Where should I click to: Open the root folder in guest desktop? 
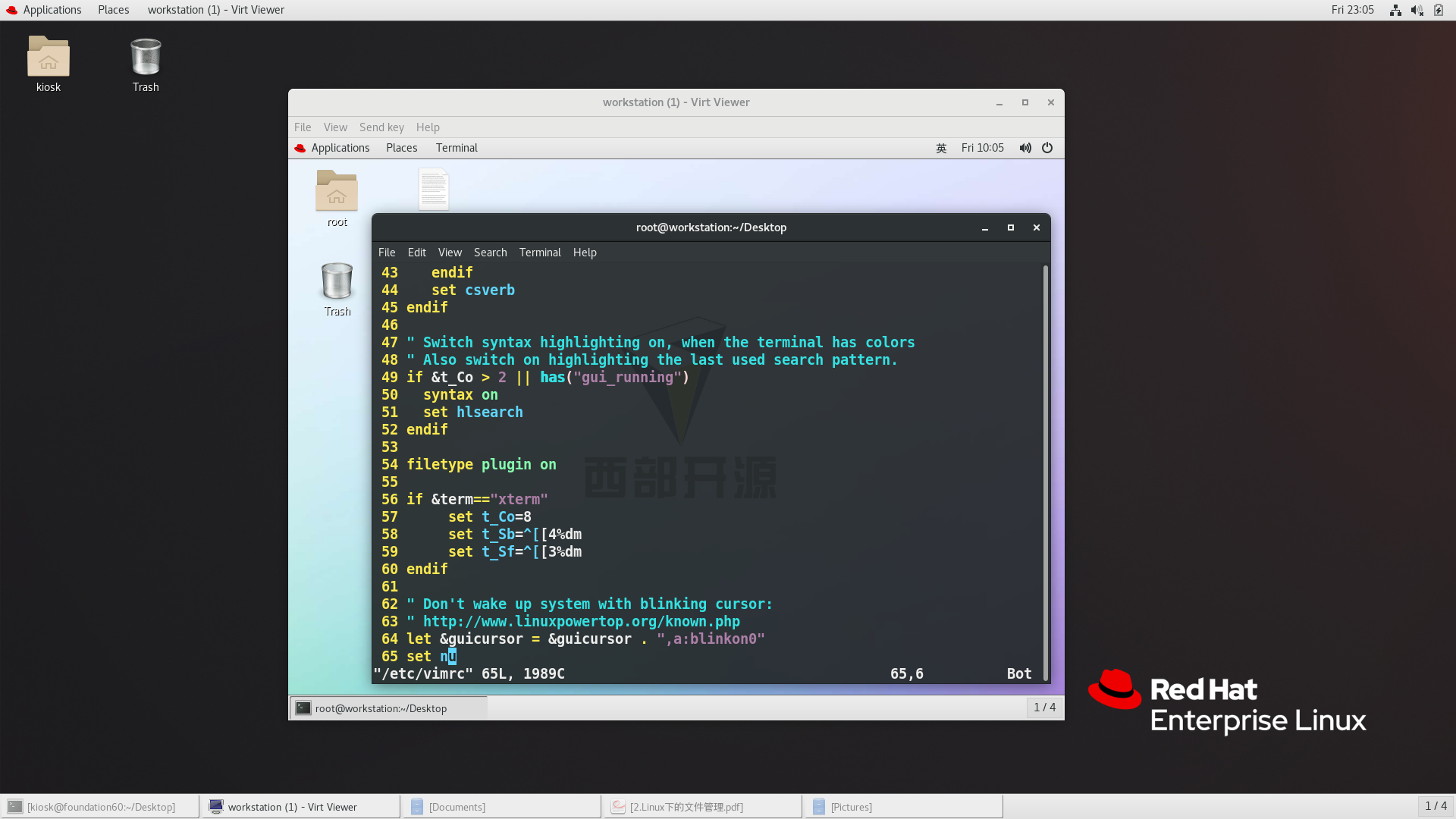click(337, 191)
